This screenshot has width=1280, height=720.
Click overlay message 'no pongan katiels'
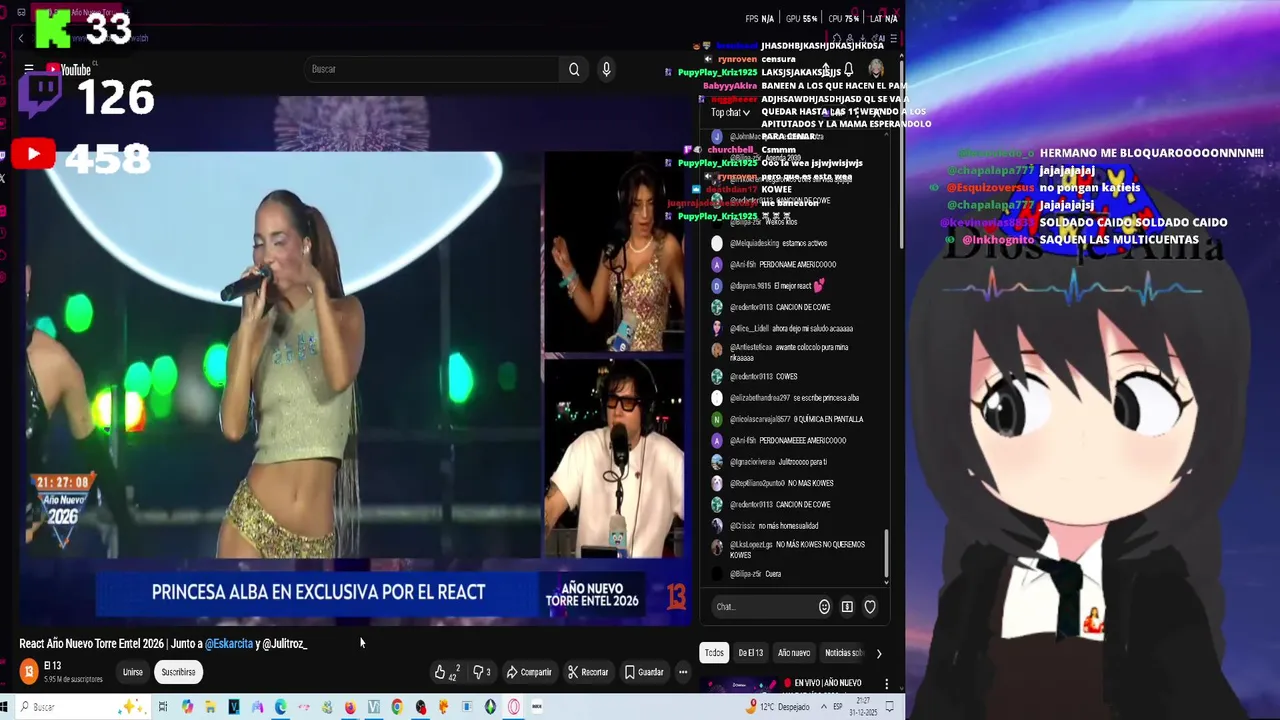1090,187
